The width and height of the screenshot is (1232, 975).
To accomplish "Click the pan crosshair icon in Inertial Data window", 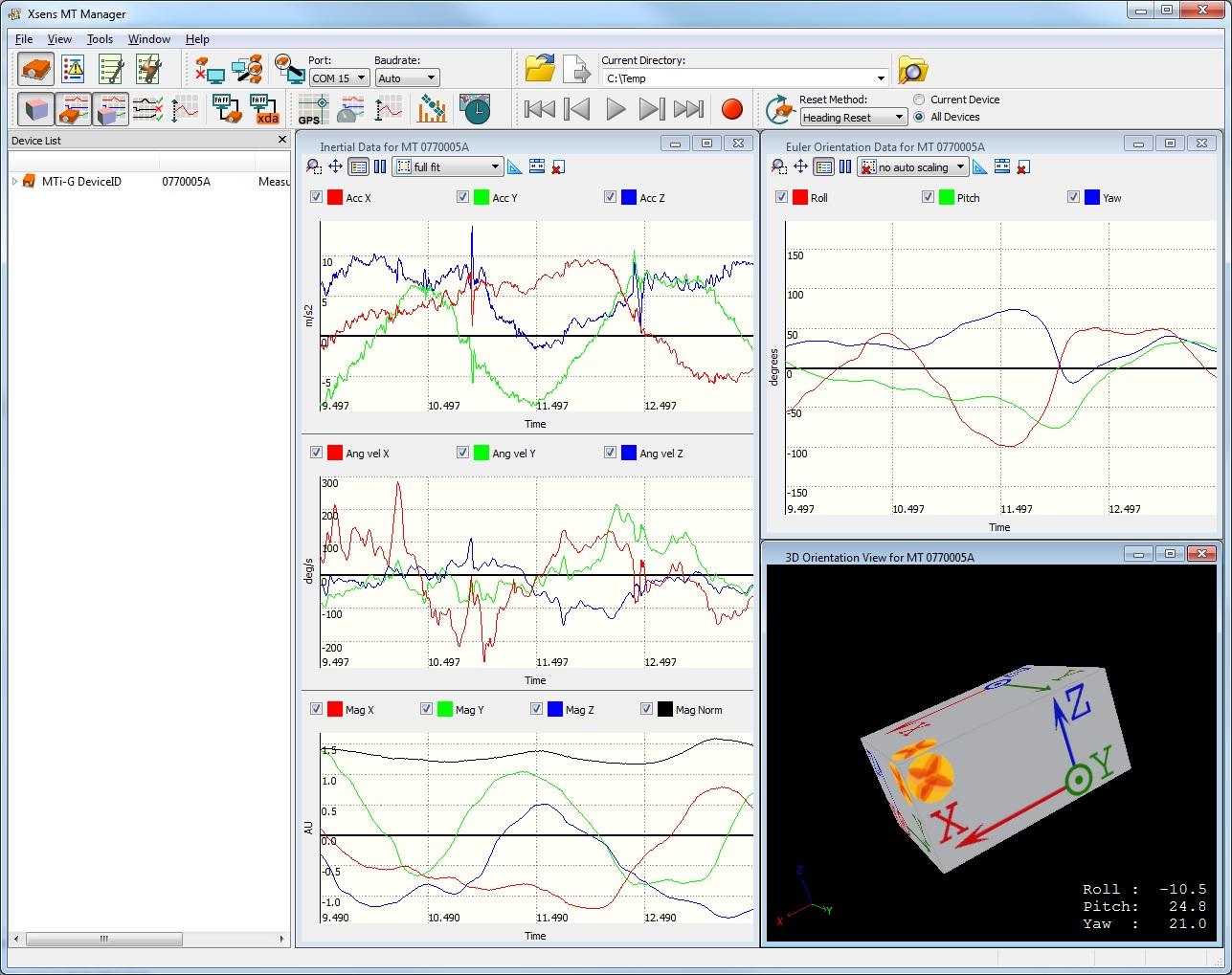I will pyautogui.click(x=336, y=166).
